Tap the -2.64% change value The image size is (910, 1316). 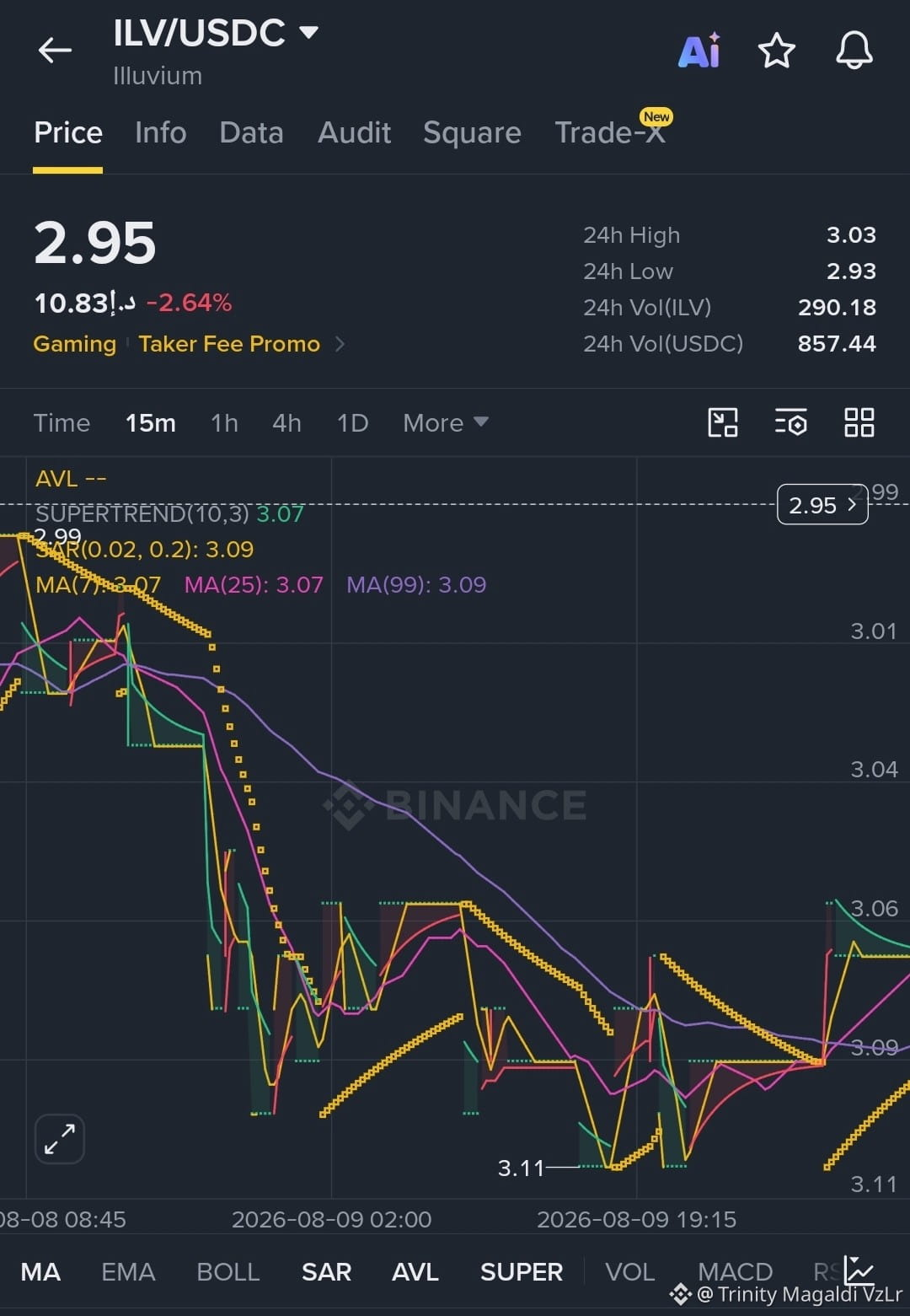189,303
